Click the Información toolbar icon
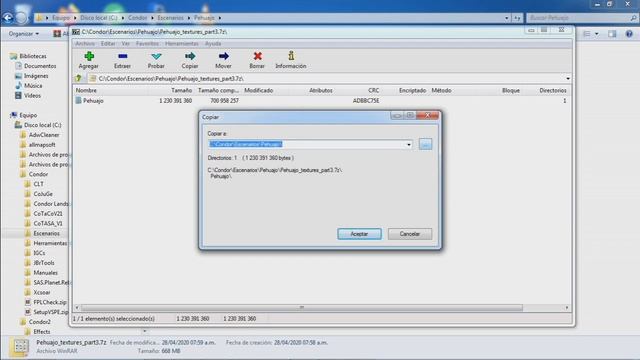Viewport: 640px width, 360px height. [x=291, y=56]
